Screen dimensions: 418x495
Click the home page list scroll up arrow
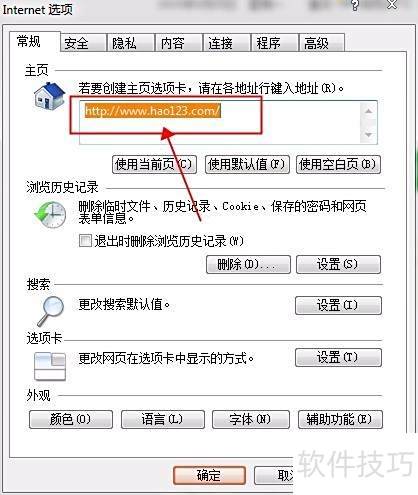[368, 111]
